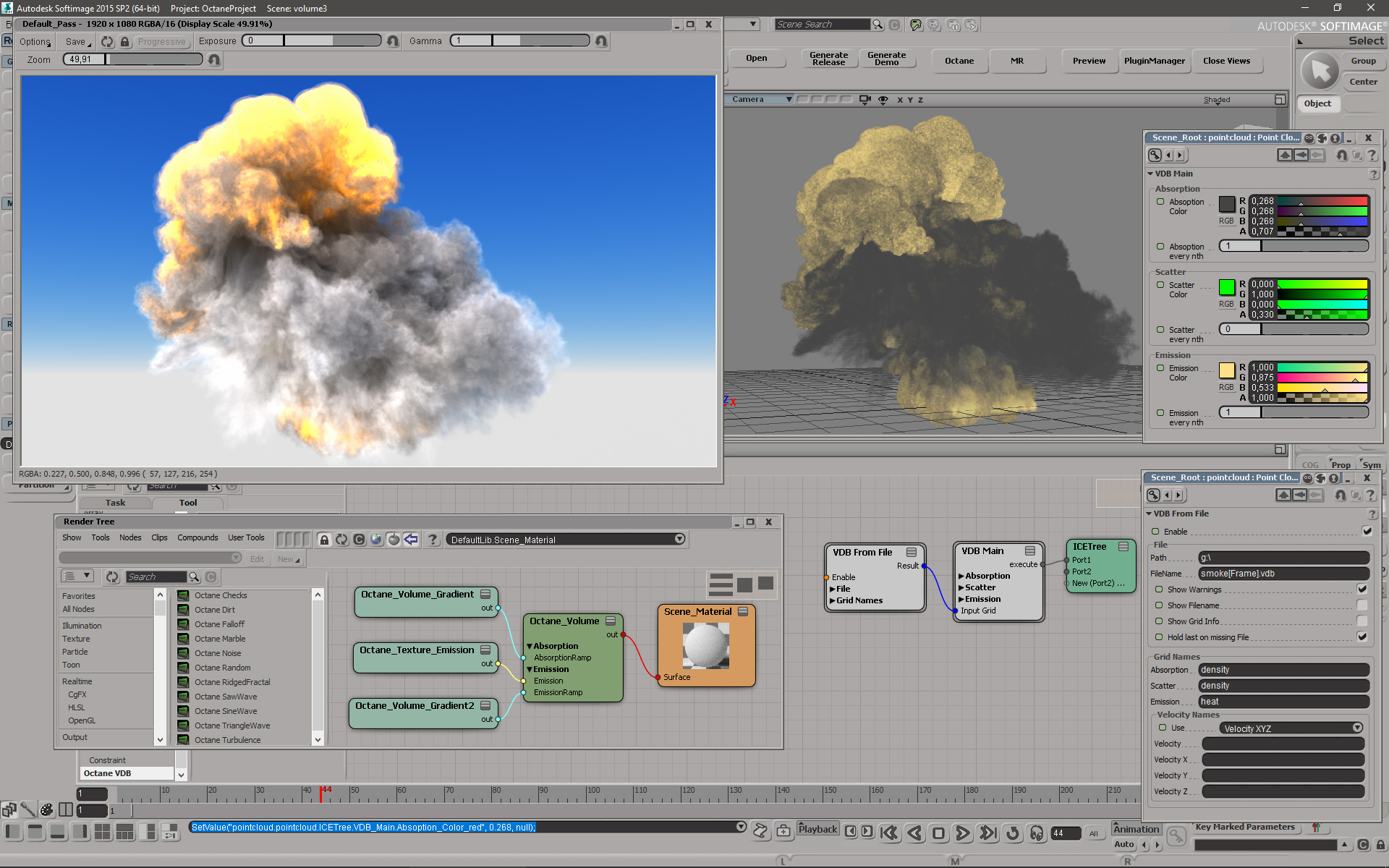1389x868 pixels.
Task: Open the Nodes menu in Render Tree
Action: (130, 537)
